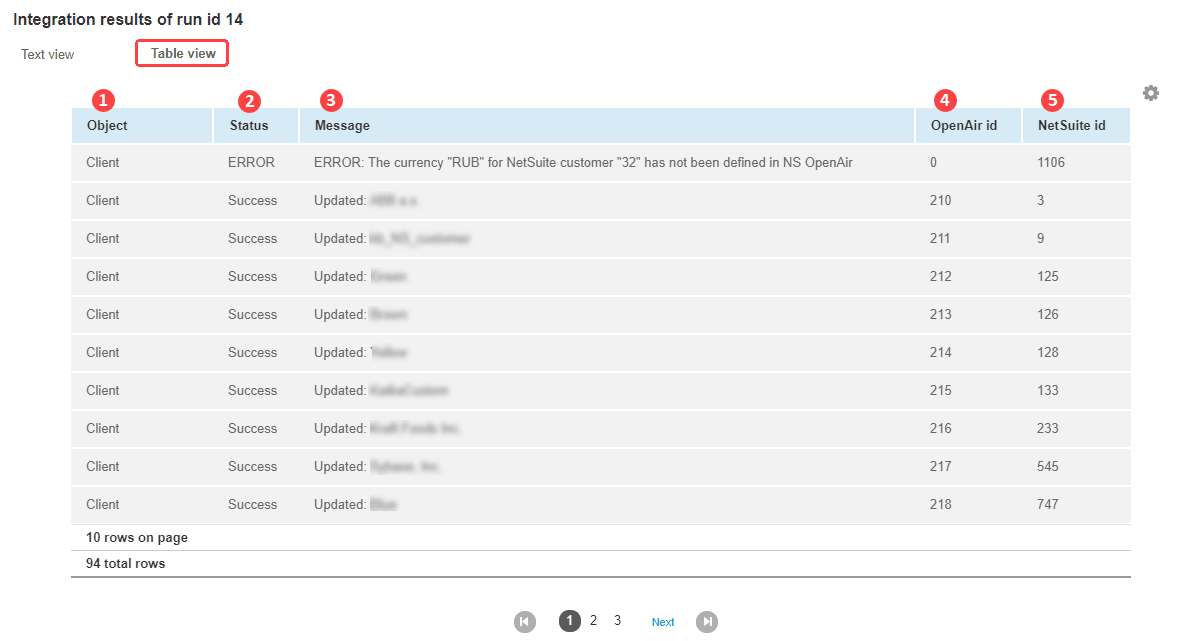Click OpenAir id value 211

(939, 238)
